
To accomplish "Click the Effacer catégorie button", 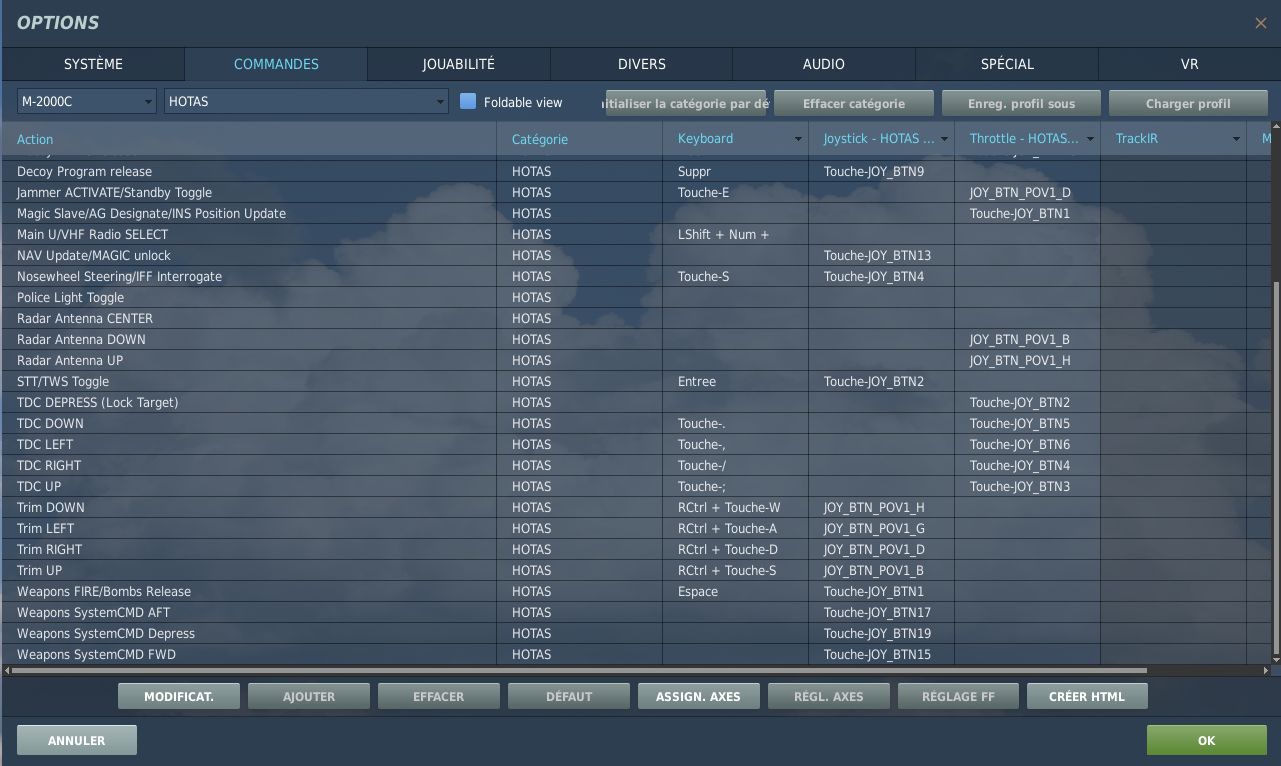I will [853, 103].
